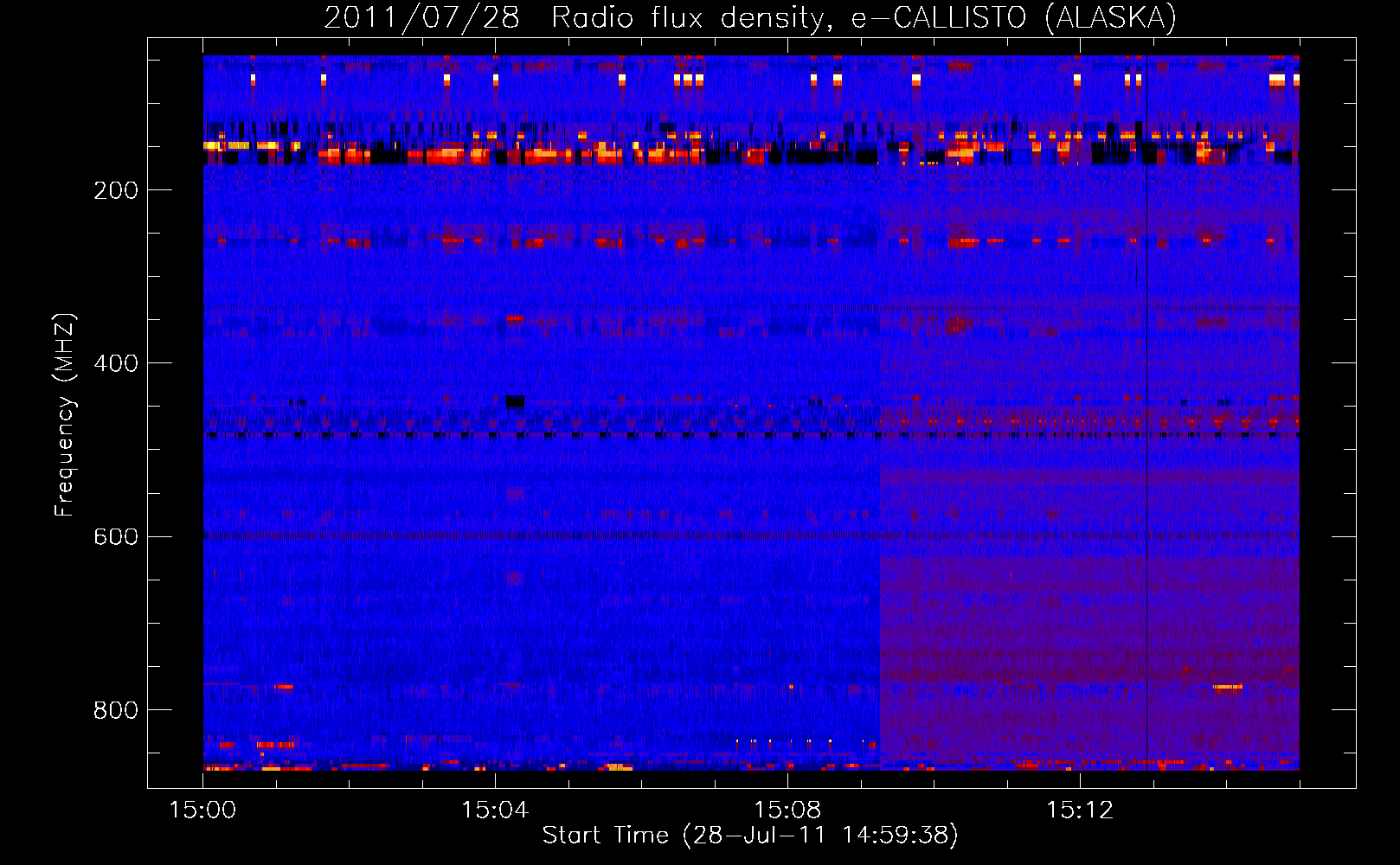The width and height of the screenshot is (1400, 865).
Task: Click the 15:00 time axis label
Action: point(202,811)
